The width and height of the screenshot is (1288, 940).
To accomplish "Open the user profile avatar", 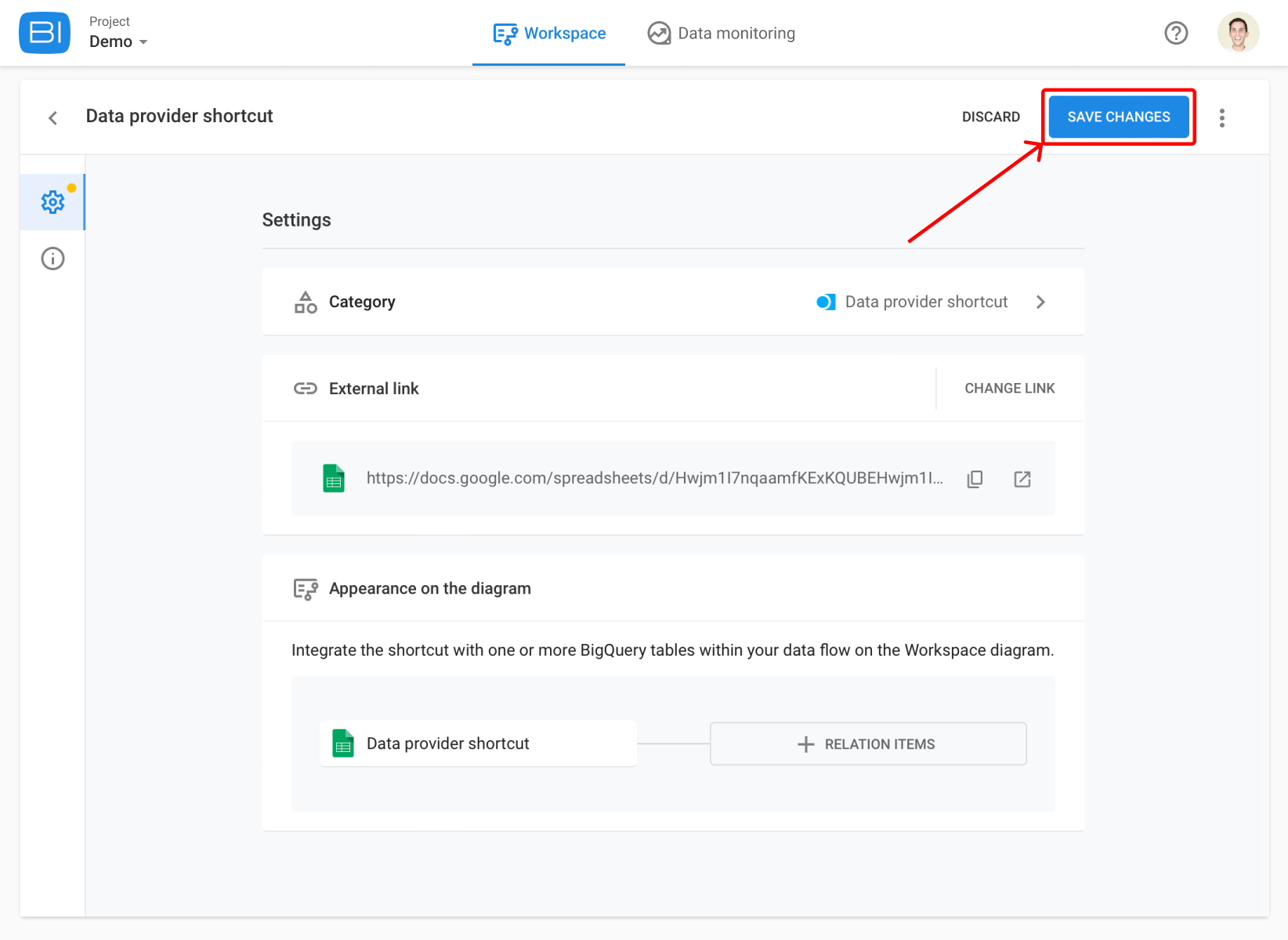I will click(x=1238, y=33).
